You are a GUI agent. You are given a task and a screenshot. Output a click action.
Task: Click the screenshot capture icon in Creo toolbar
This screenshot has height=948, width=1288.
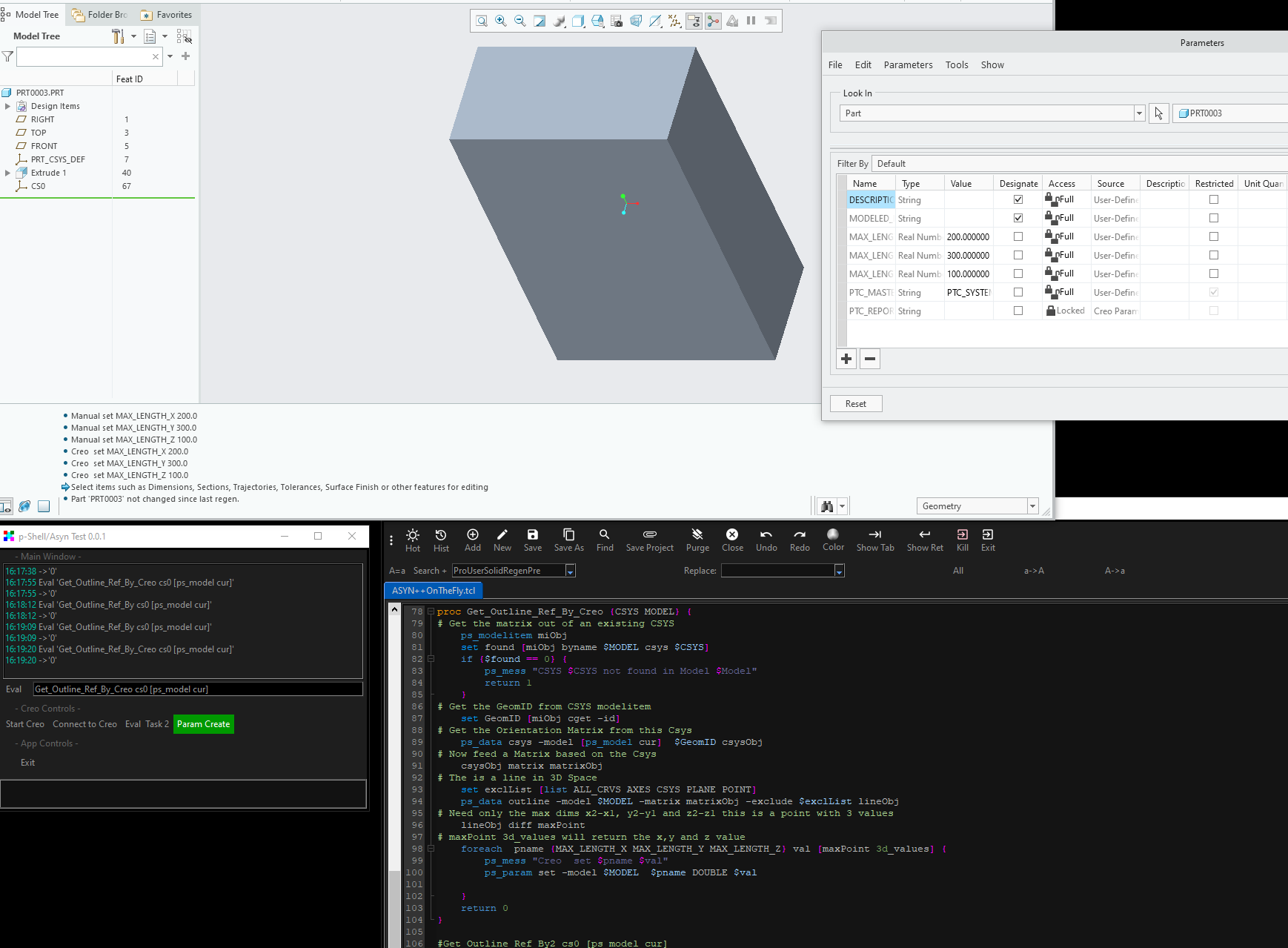(616, 20)
